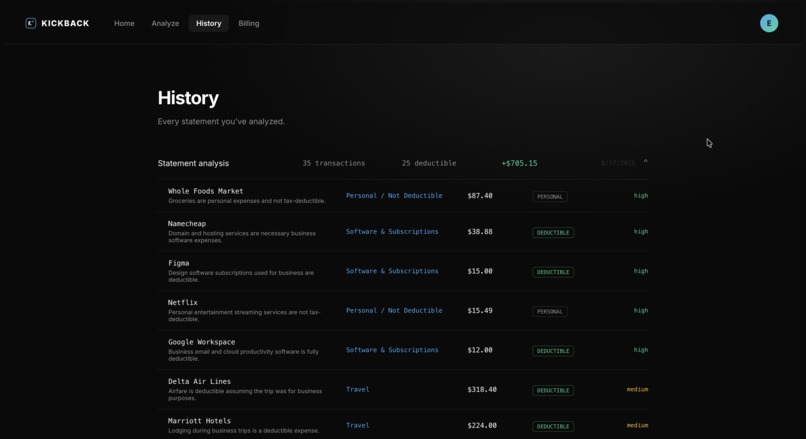Select the Namecheap transaction name
The width and height of the screenshot is (806, 439).
coord(187,224)
